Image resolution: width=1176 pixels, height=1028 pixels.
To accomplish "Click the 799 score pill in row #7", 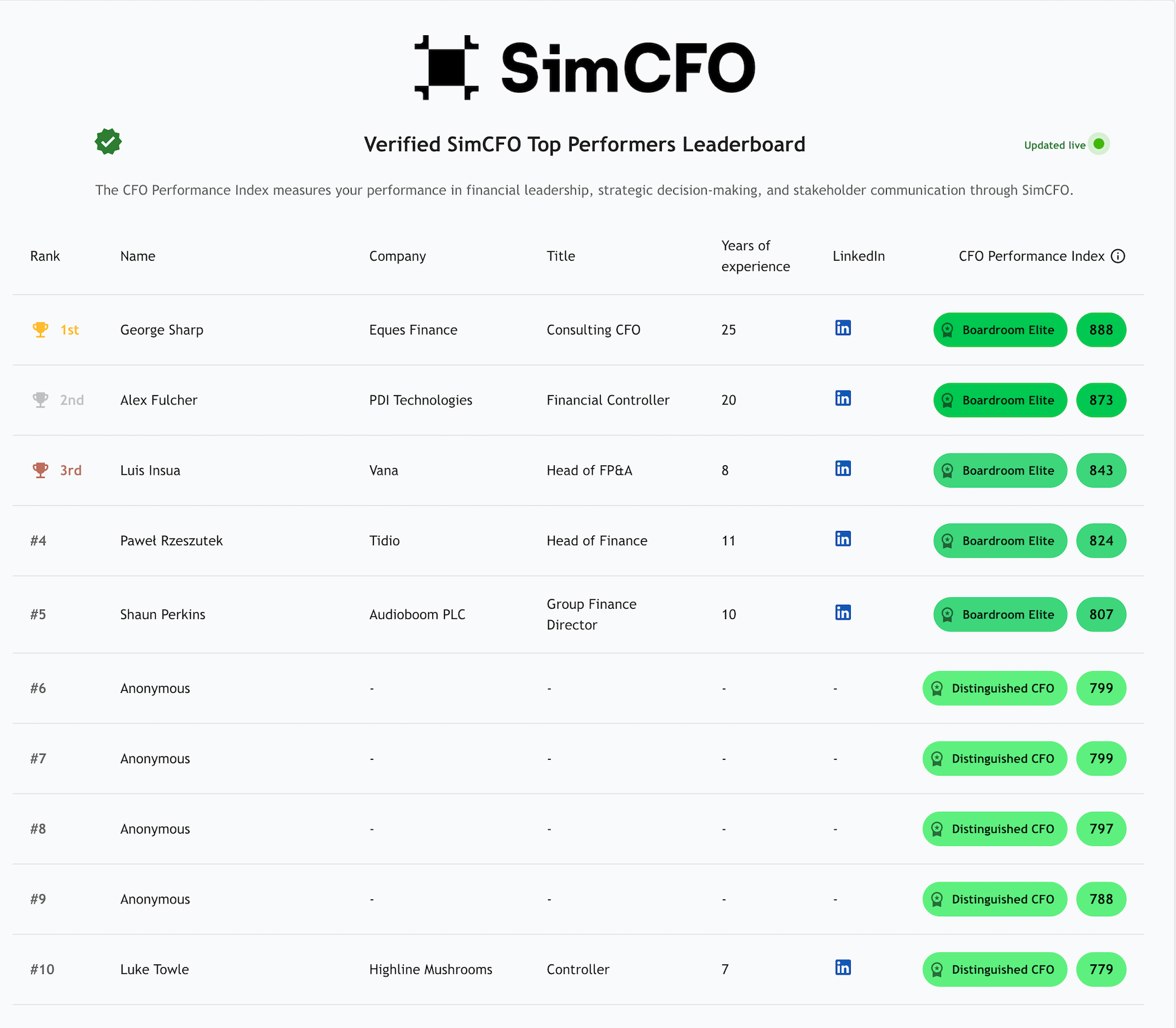I will [1101, 759].
